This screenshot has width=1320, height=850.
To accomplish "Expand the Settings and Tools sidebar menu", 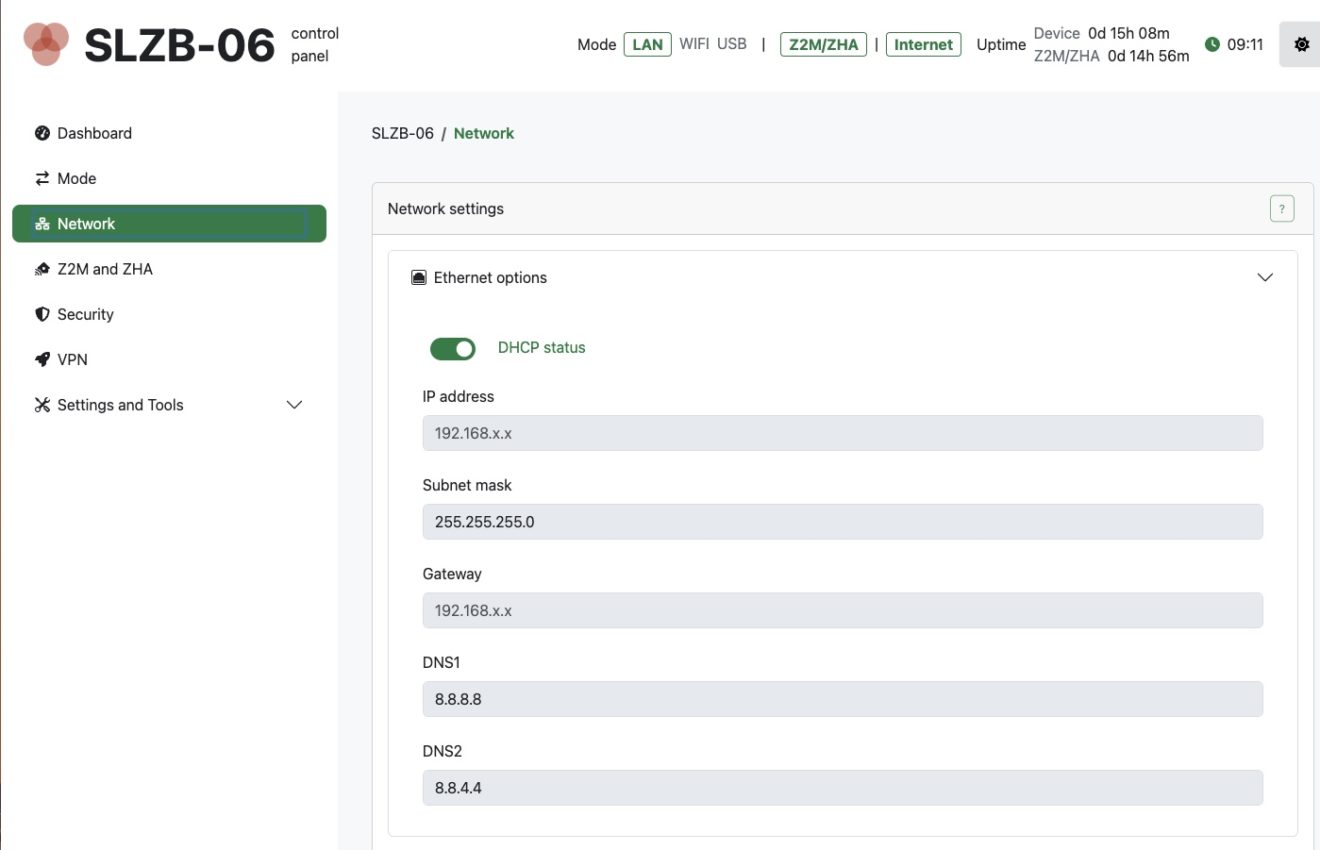I will tap(293, 404).
